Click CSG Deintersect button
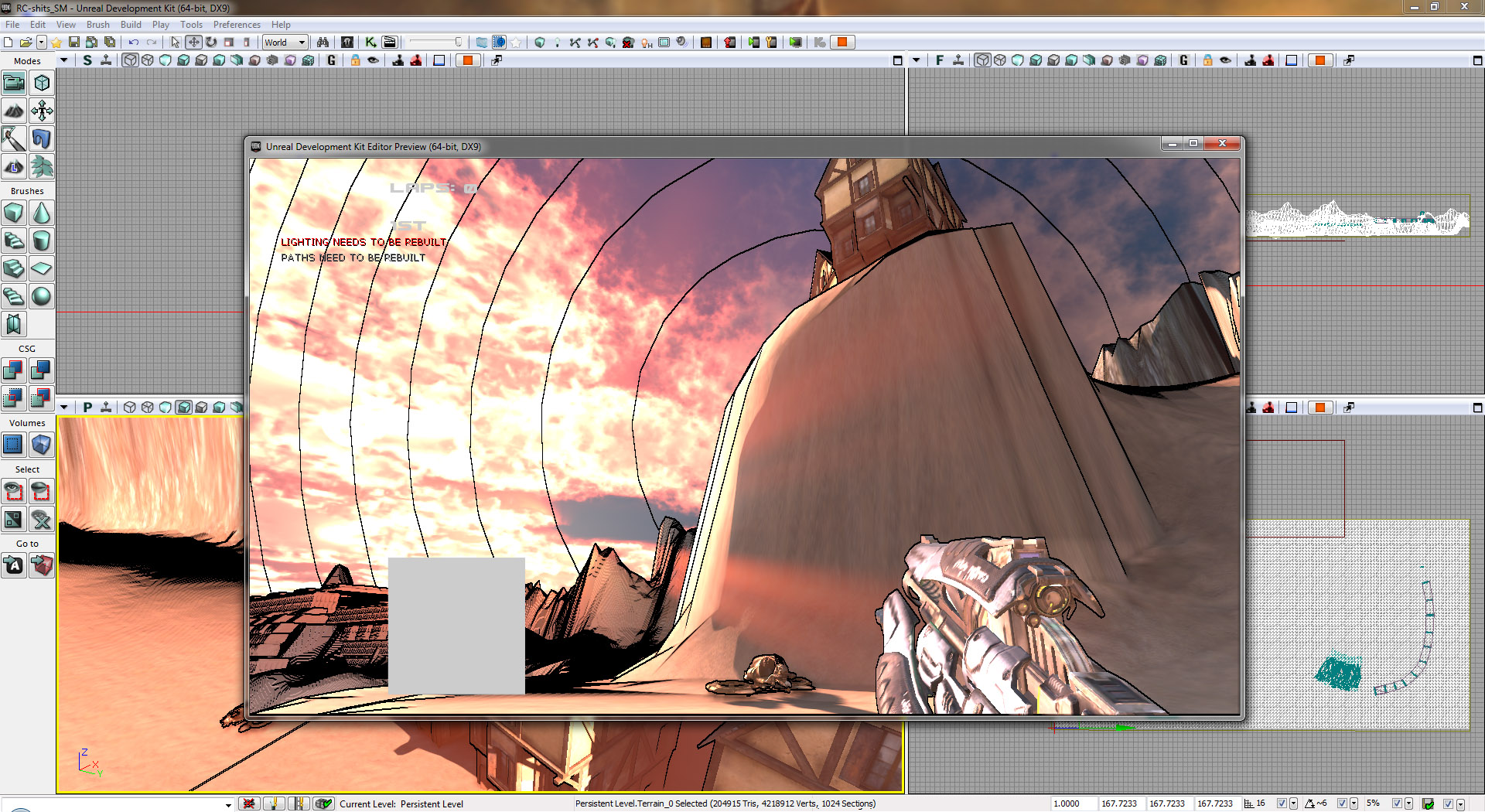This screenshot has width=1485, height=812. pyautogui.click(x=42, y=398)
